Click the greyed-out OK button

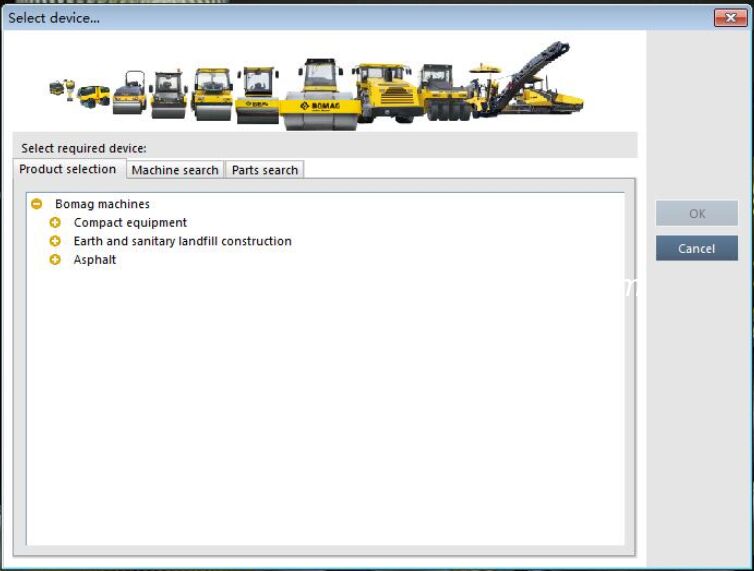(697, 213)
